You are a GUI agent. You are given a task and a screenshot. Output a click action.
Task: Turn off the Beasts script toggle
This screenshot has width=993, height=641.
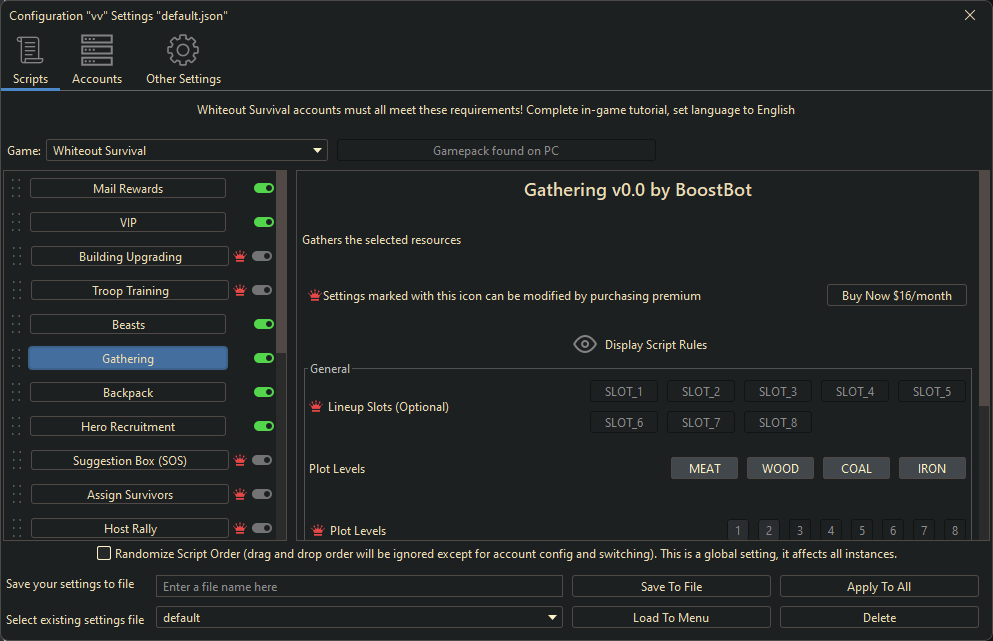[x=263, y=324]
